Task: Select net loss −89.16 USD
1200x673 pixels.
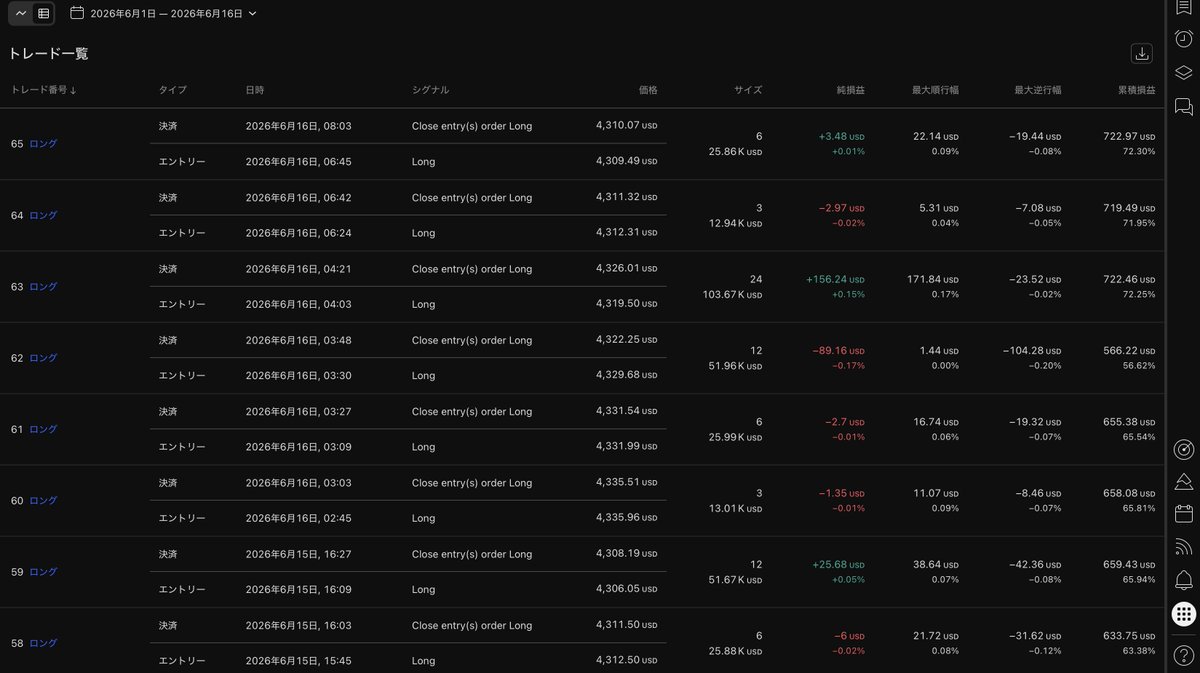Action: coord(838,350)
